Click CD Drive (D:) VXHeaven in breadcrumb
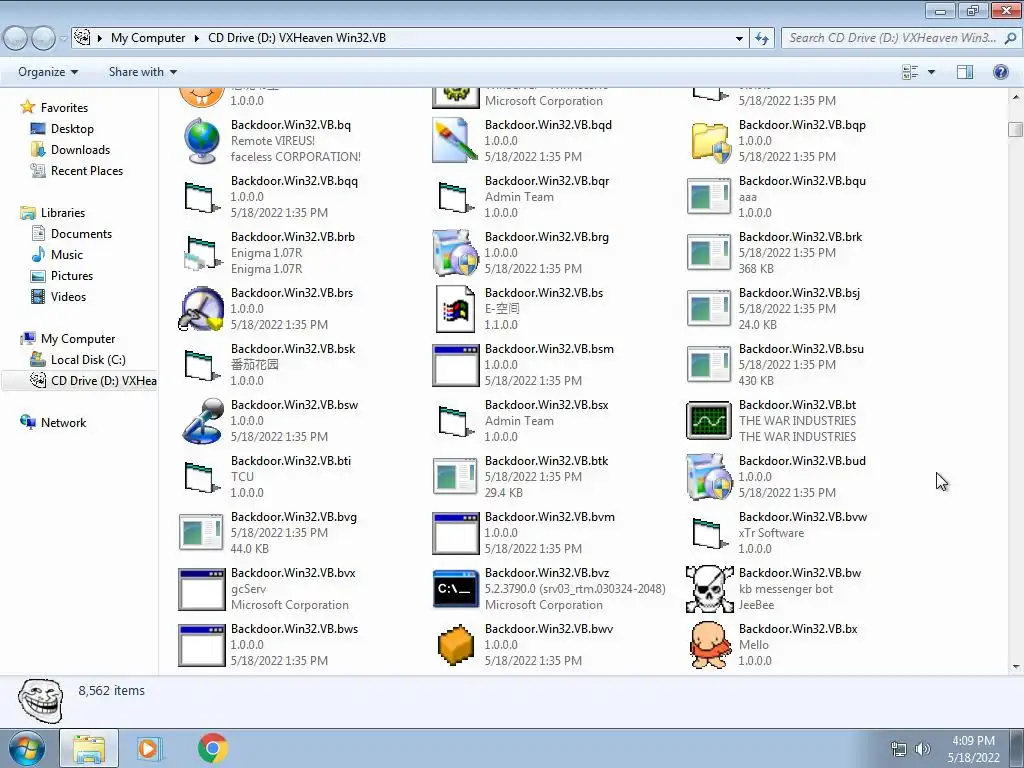Image resolution: width=1024 pixels, height=768 pixels. [296, 38]
